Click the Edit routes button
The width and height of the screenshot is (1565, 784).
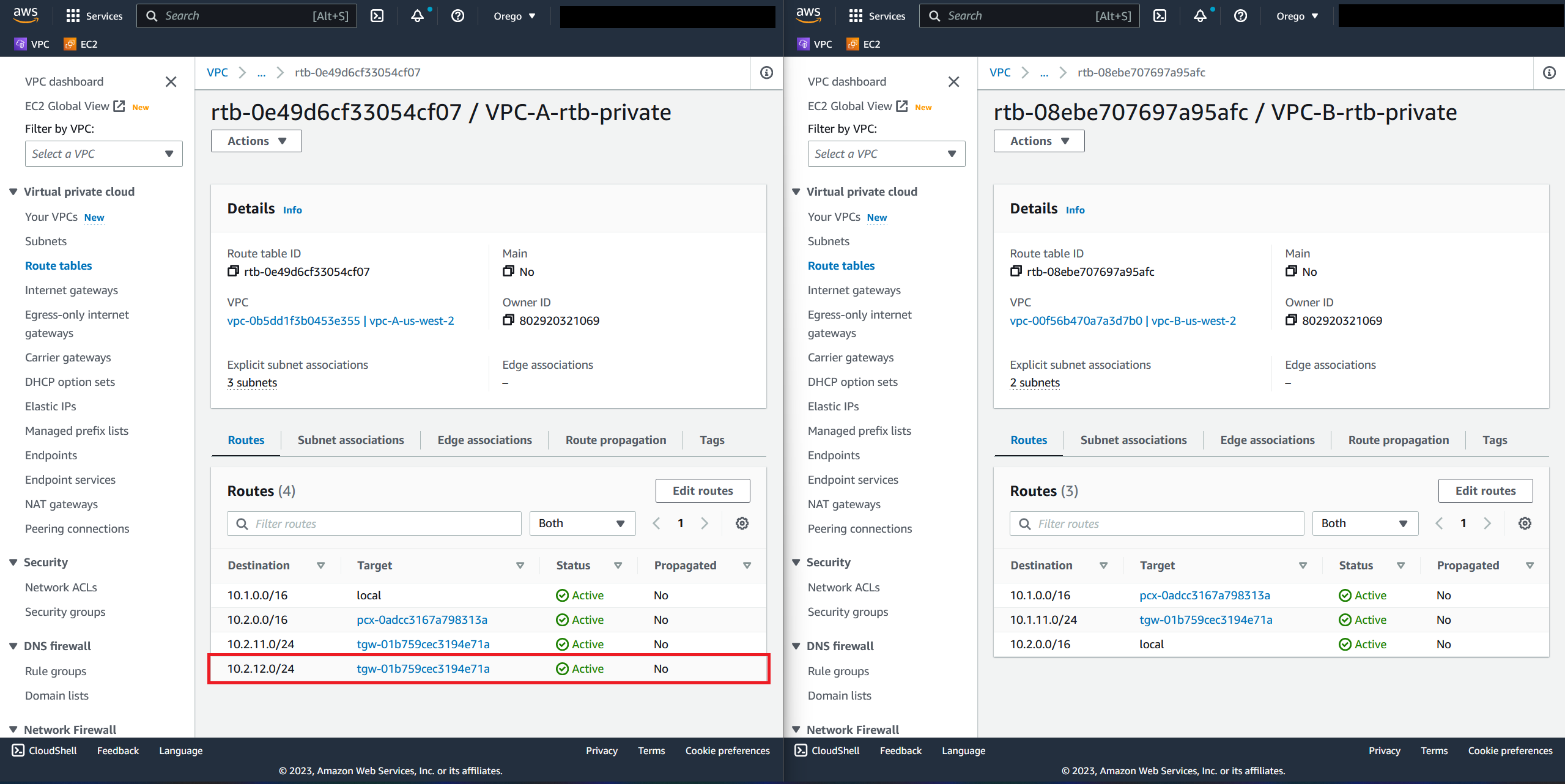702,490
